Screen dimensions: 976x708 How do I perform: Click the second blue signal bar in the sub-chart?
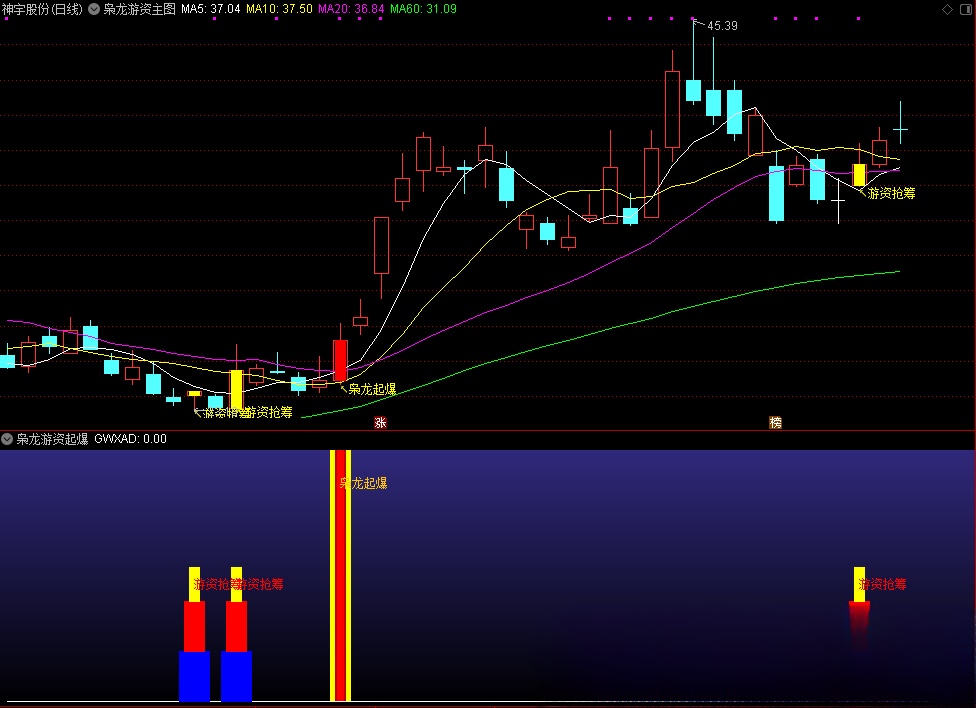click(x=236, y=675)
